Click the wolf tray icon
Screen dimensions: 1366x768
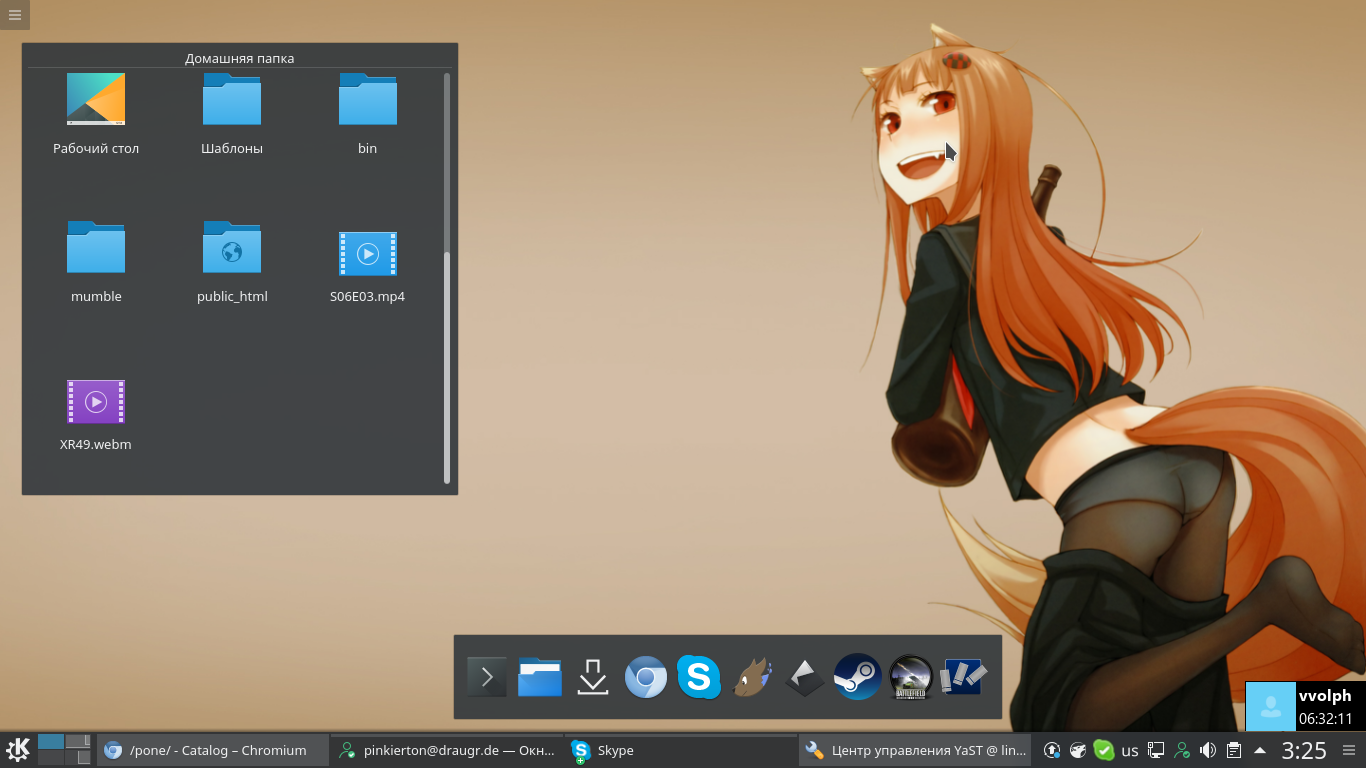point(1078,750)
